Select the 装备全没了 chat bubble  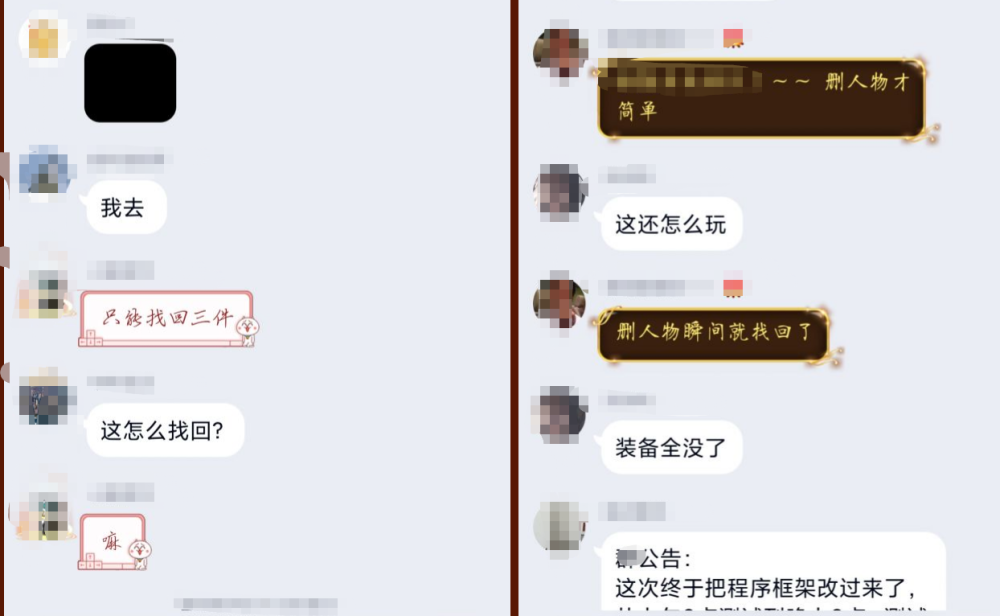tap(671, 447)
